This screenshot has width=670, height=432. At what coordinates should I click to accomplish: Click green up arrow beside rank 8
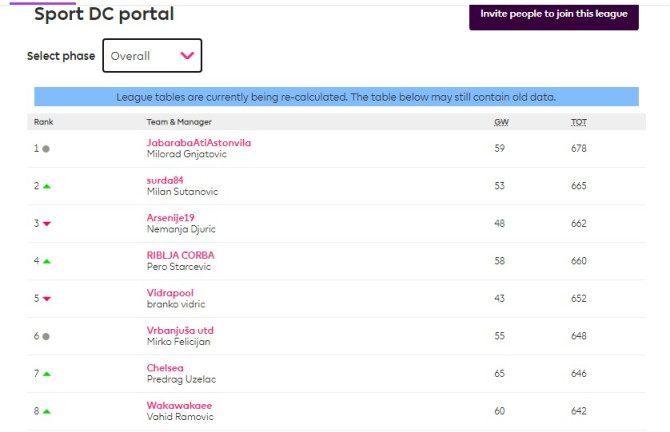pos(46,411)
